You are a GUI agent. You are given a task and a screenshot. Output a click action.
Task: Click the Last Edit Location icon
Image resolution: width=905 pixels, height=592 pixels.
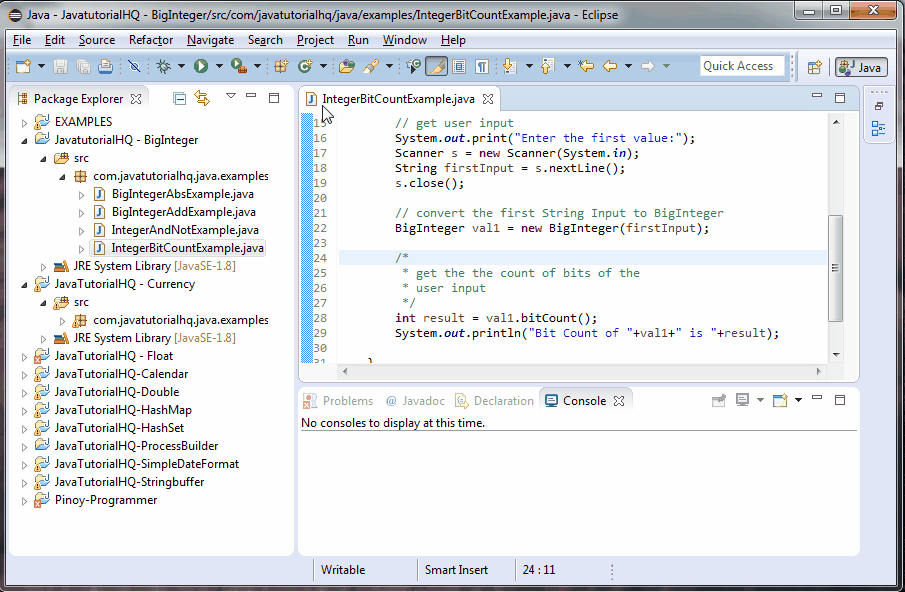tap(586, 66)
